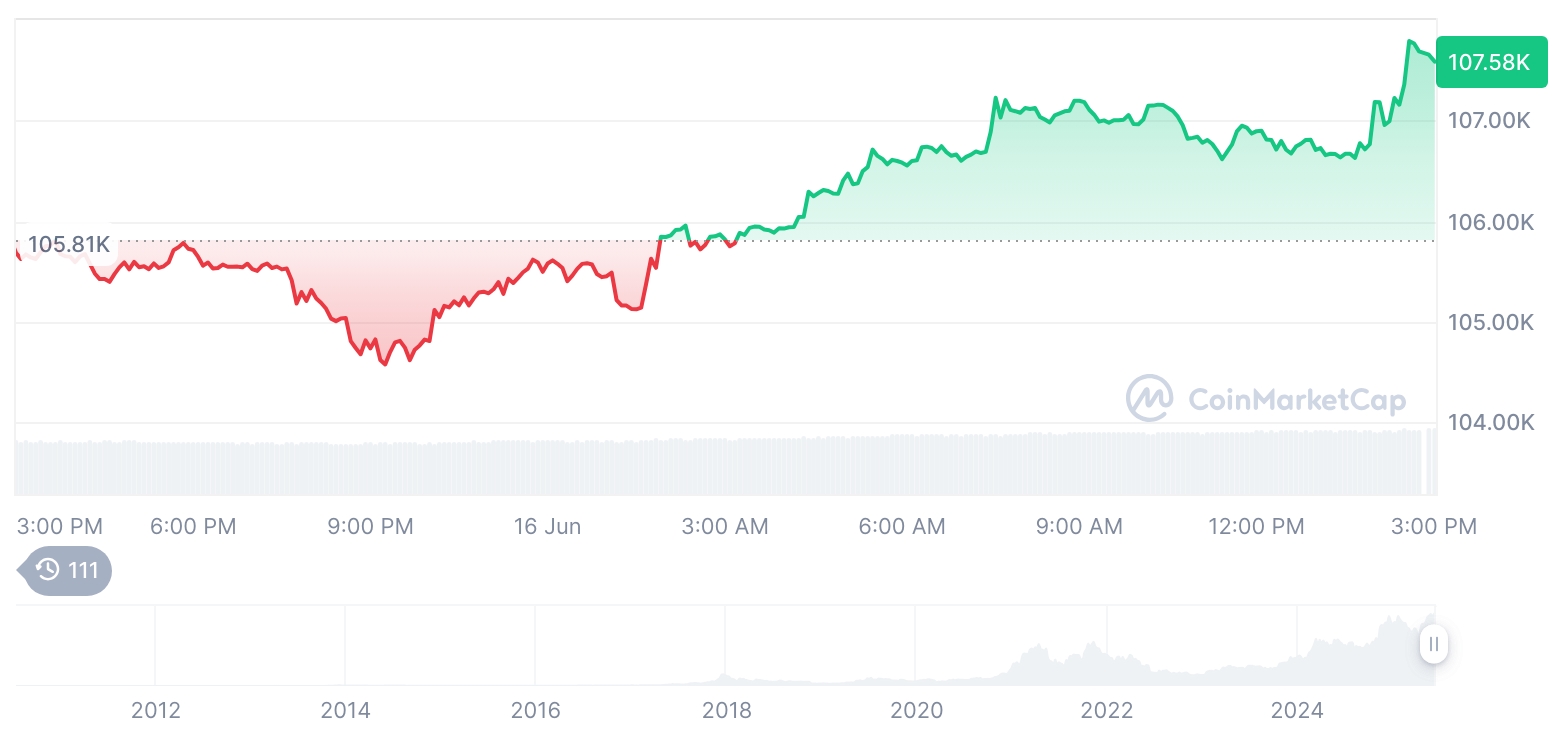Click the 16 Jun date label on the time axis

point(547,527)
